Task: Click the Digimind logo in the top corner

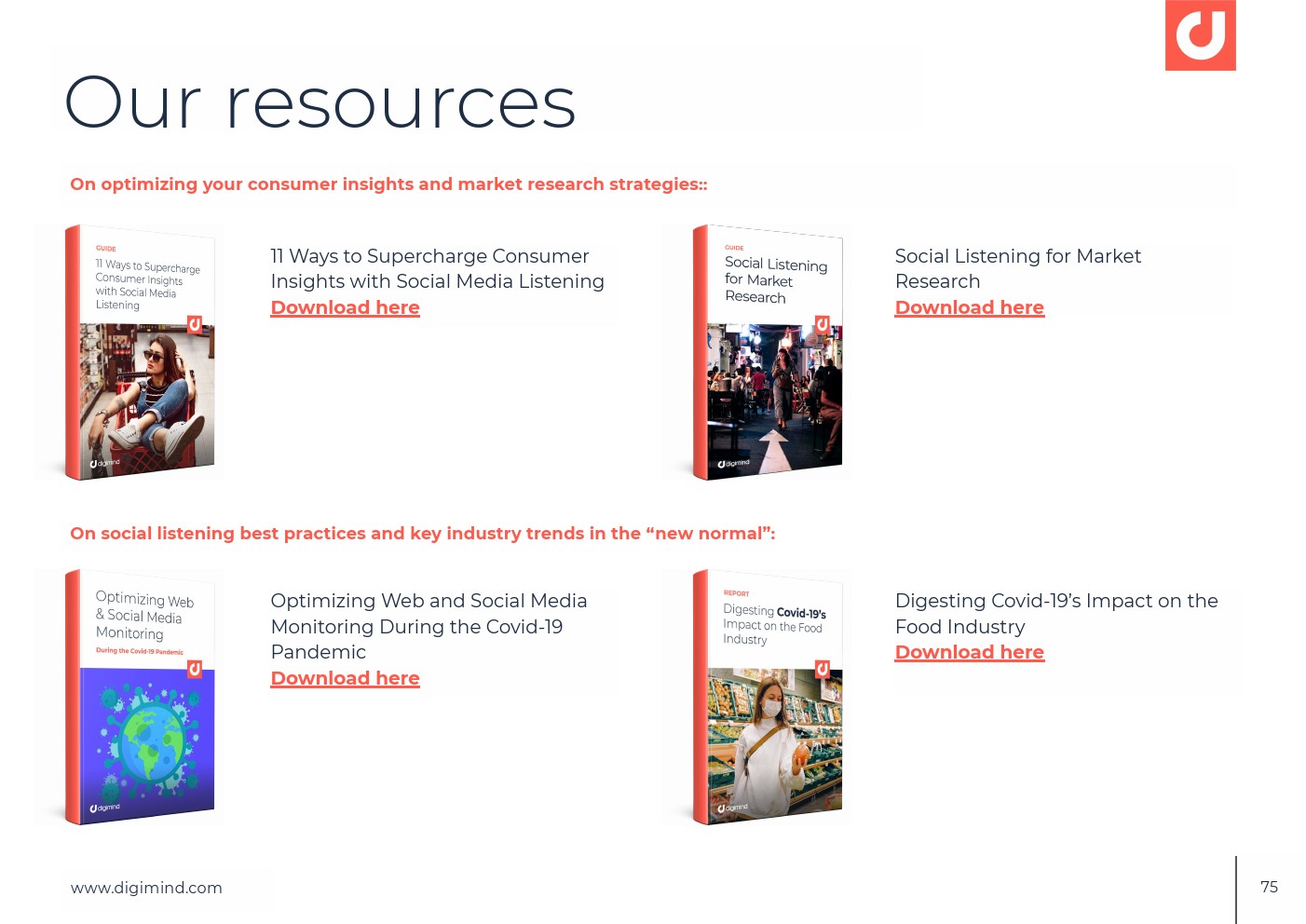Action: [x=1200, y=35]
